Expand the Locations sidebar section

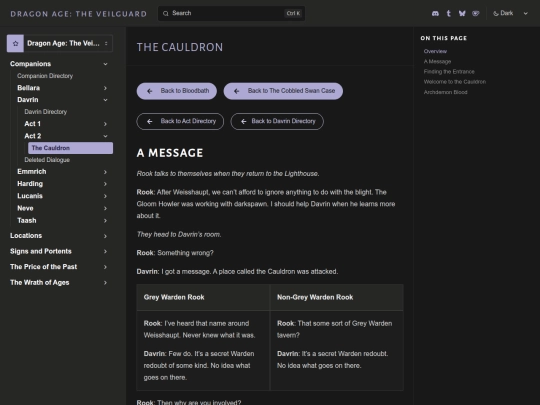(x=105, y=236)
